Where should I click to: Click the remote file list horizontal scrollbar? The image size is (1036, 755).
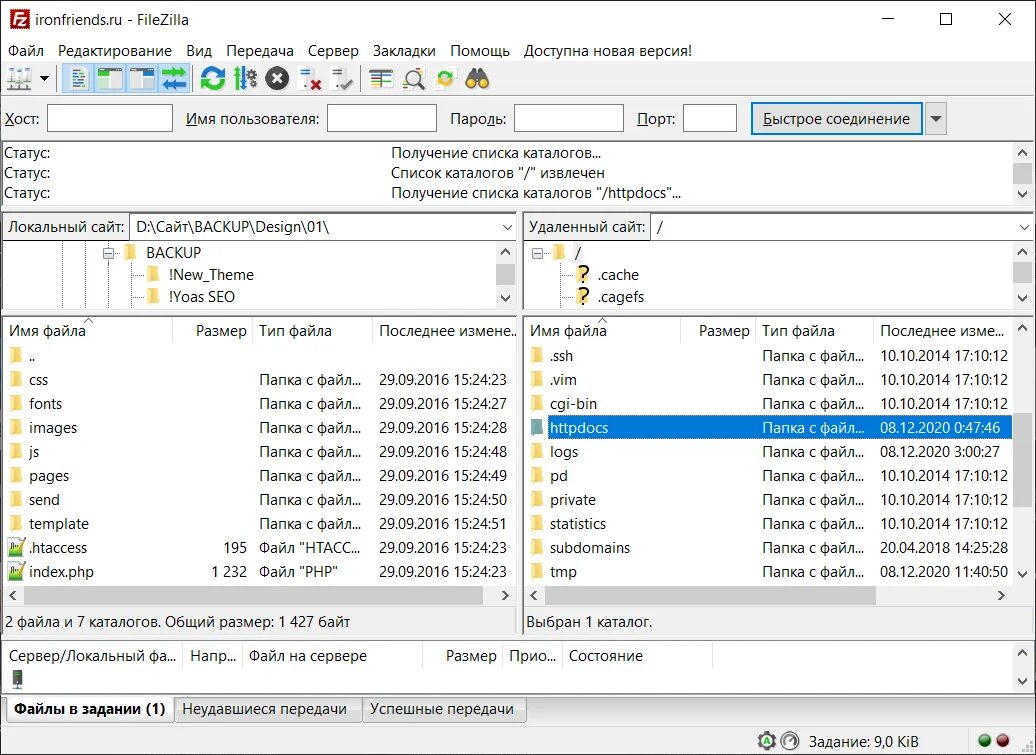[710, 595]
